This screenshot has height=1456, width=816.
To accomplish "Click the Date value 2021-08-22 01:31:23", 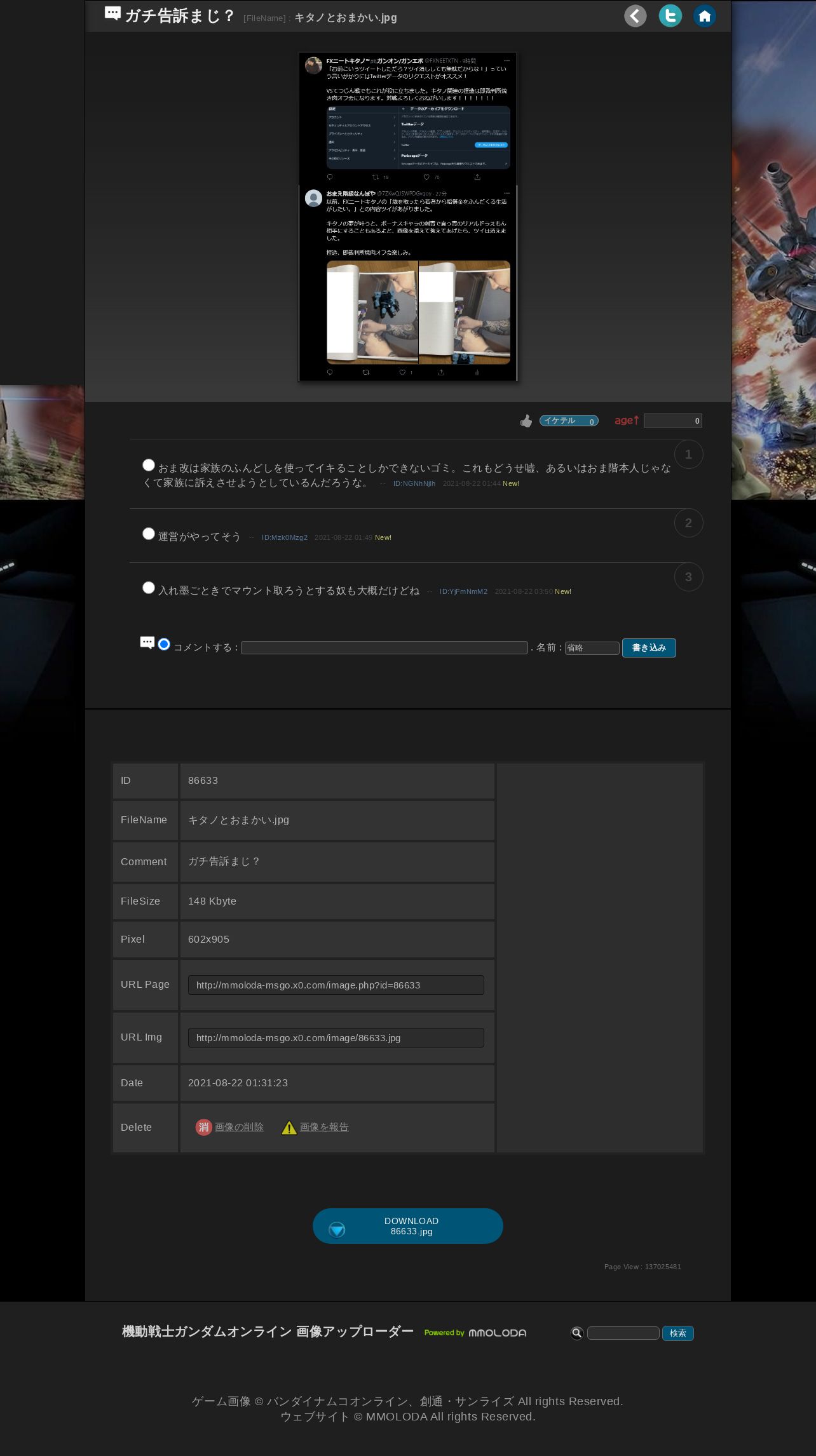I will tap(238, 1083).
